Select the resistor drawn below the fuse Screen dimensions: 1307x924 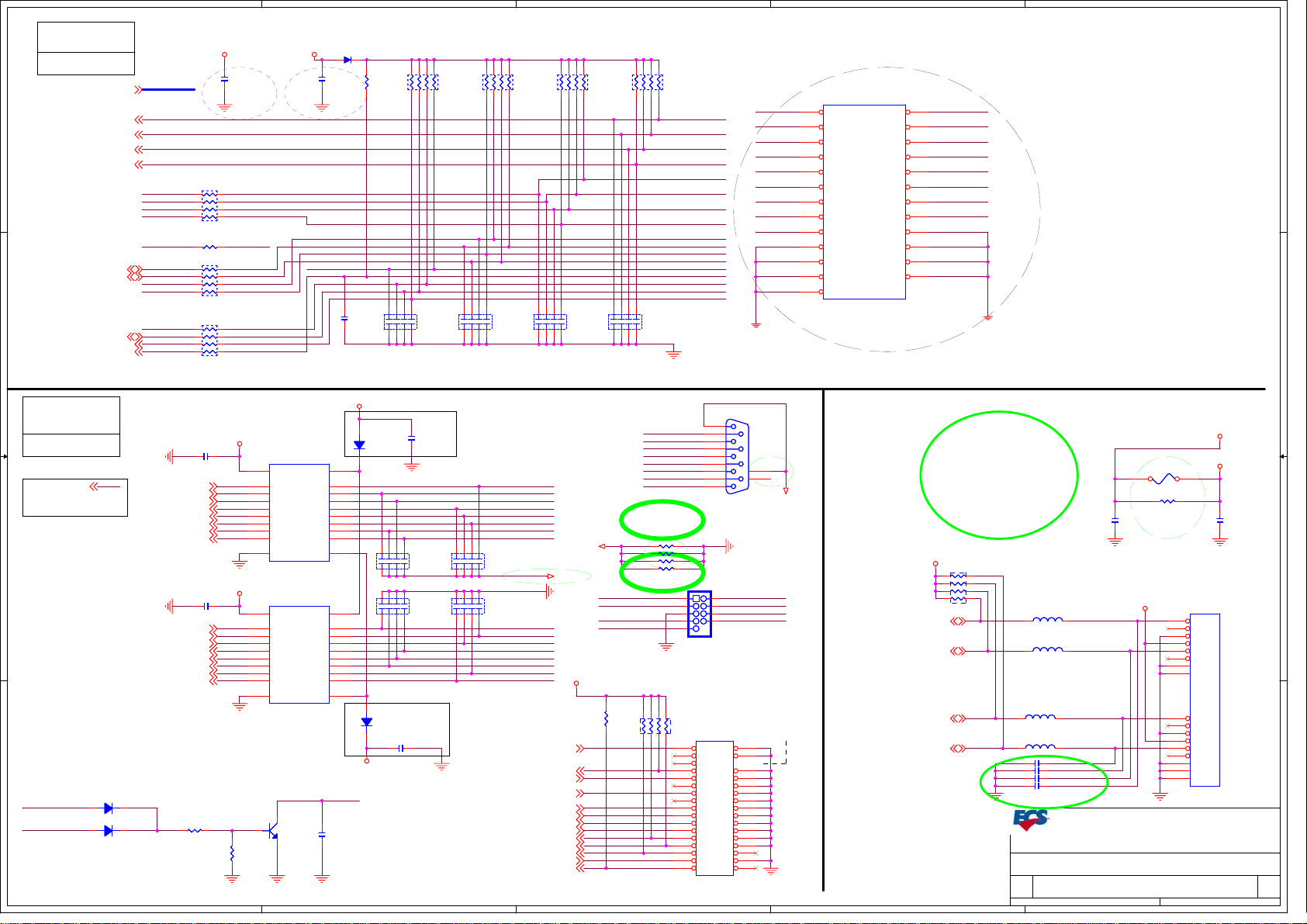pyautogui.click(x=1167, y=501)
